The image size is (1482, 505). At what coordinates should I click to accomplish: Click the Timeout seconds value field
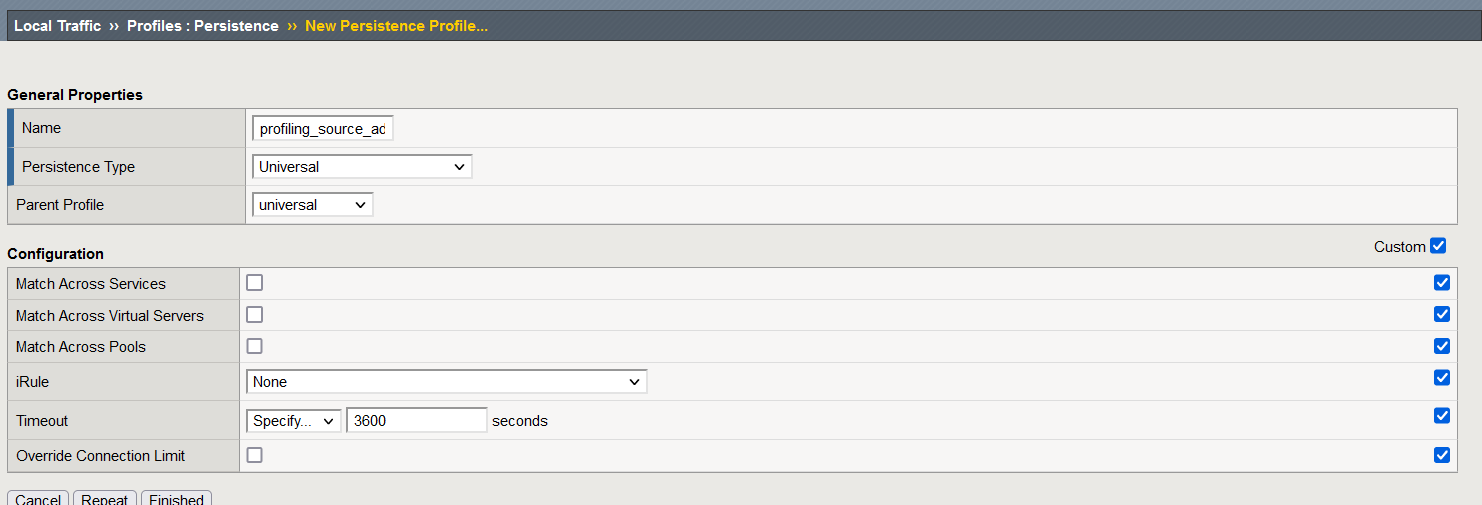tap(417, 421)
